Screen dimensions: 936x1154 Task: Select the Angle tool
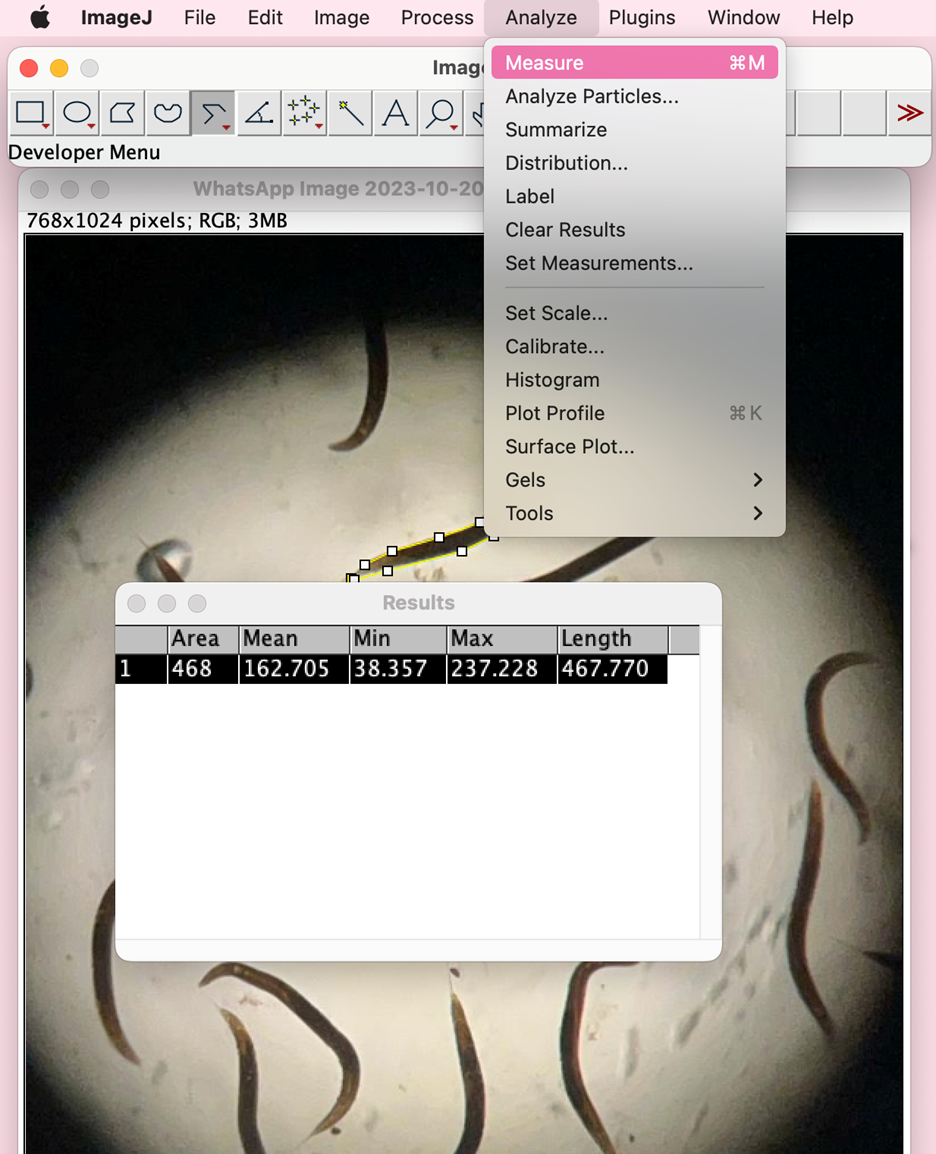pyautogui.click(x=259, y=113)
